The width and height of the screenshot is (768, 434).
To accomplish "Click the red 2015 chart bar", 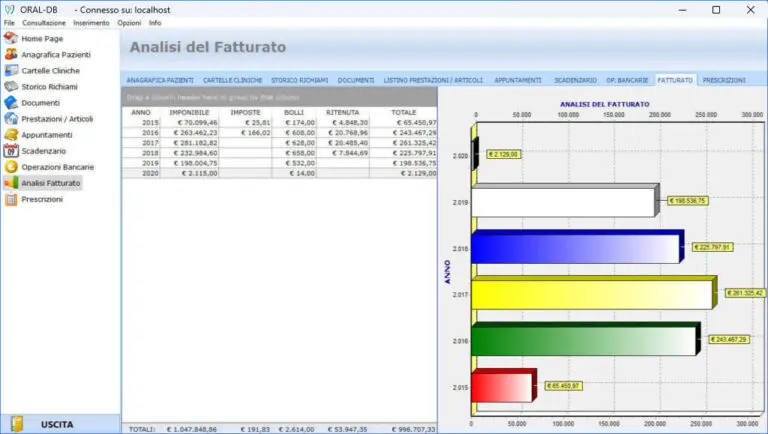I will coord(503,386).
